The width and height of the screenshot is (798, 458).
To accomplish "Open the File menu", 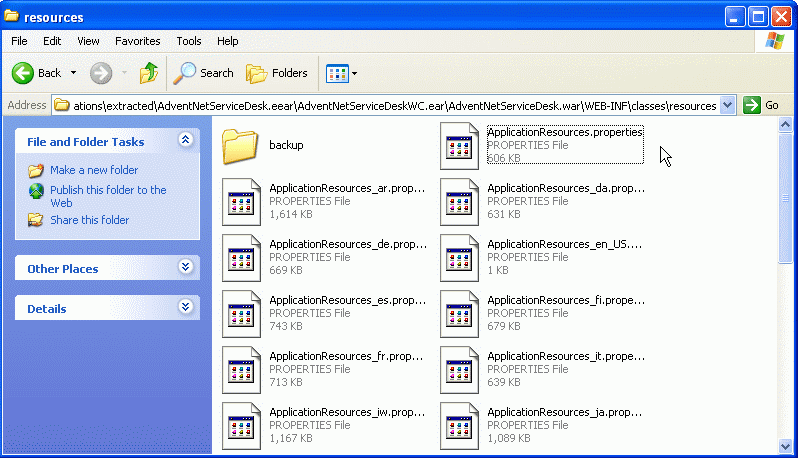I will [x=19, y=41].
